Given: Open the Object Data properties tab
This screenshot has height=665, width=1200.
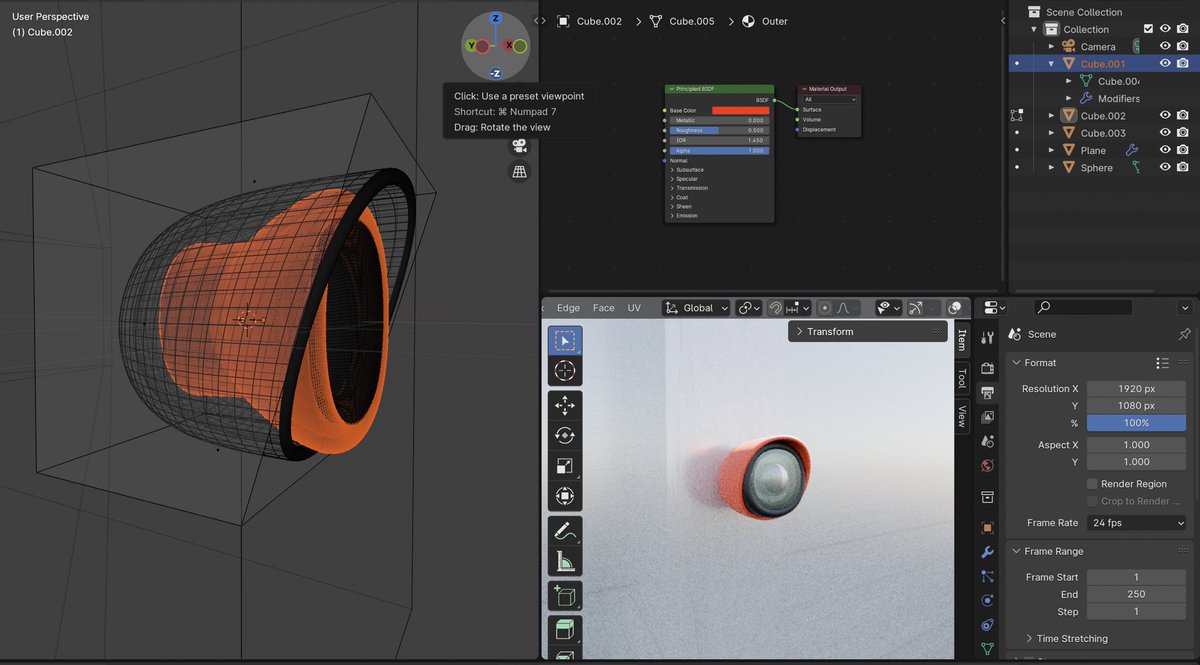Looking at the screenshot, I should pos(988,649).
